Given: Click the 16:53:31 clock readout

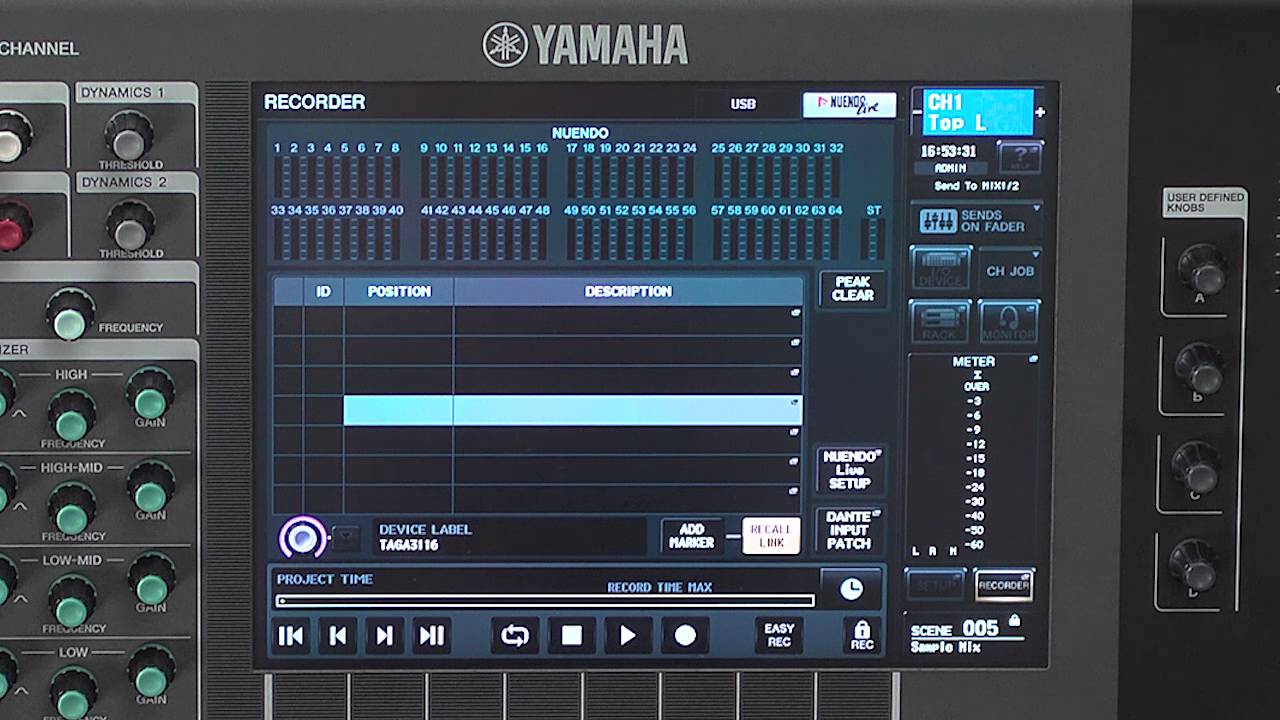Looking at the screenshot, I should [948, 152].
